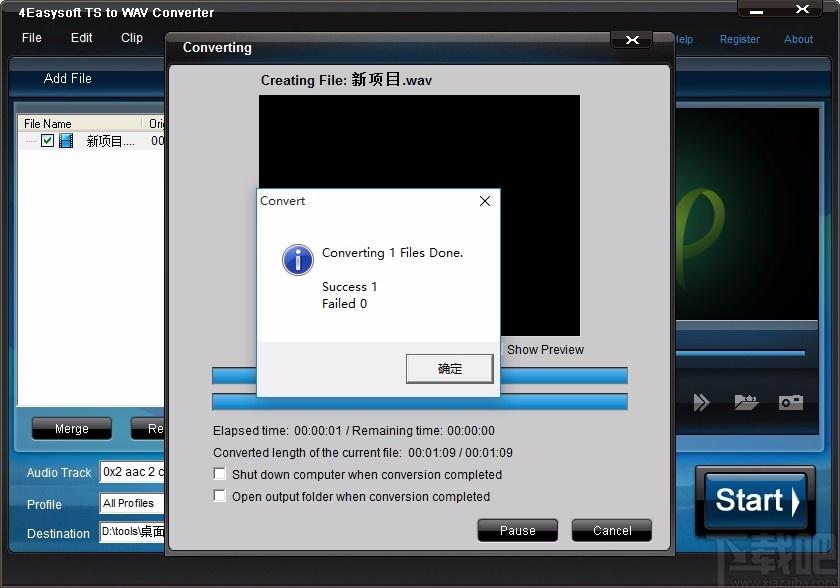Image resolution: width=840 pixels, height=588 pixels.
Task: Click Add File in main toolbar
Action: pyautogui.click(x=68, y=78)
